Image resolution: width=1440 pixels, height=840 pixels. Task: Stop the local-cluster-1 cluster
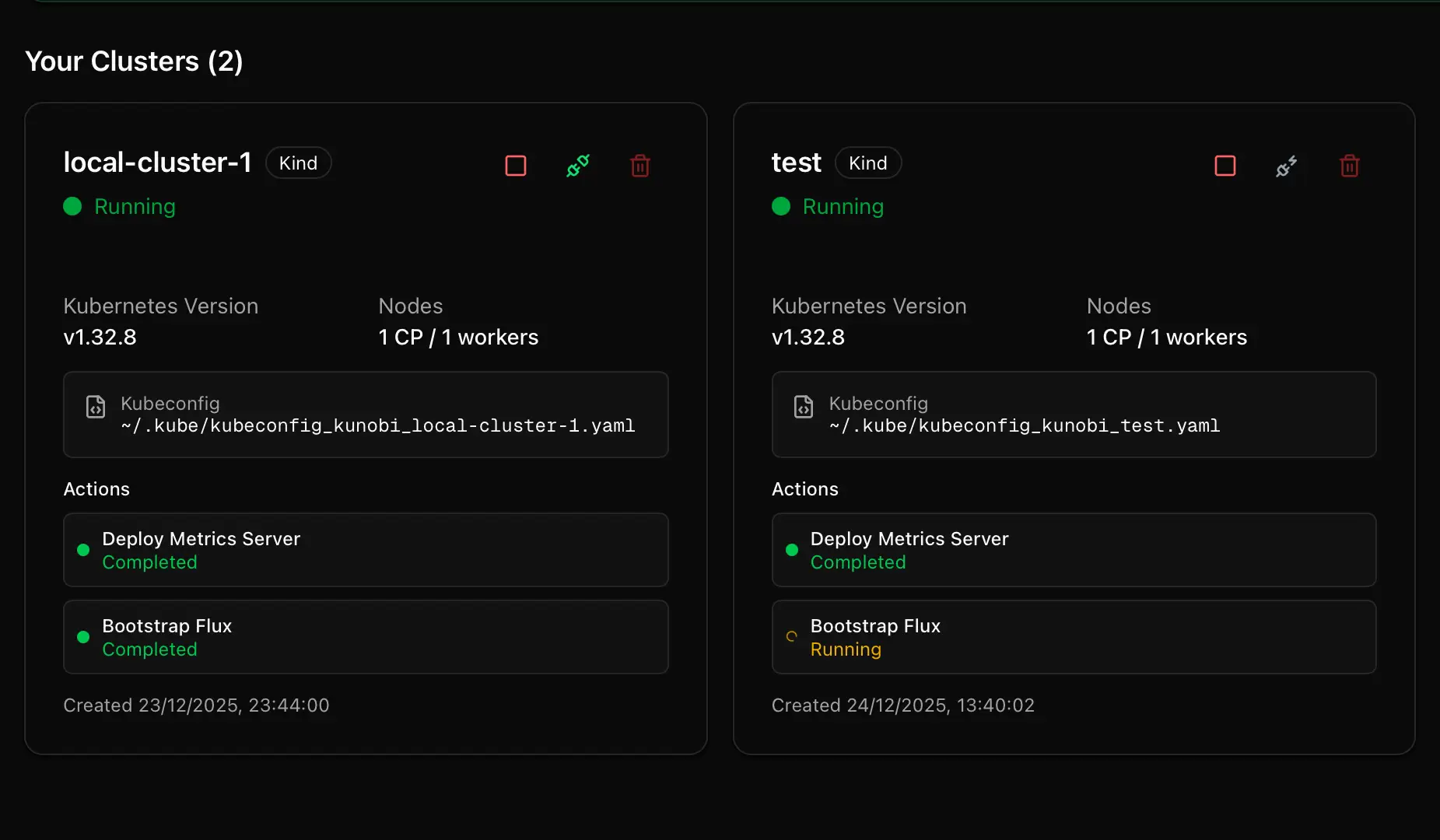click(x=516, y=165)
